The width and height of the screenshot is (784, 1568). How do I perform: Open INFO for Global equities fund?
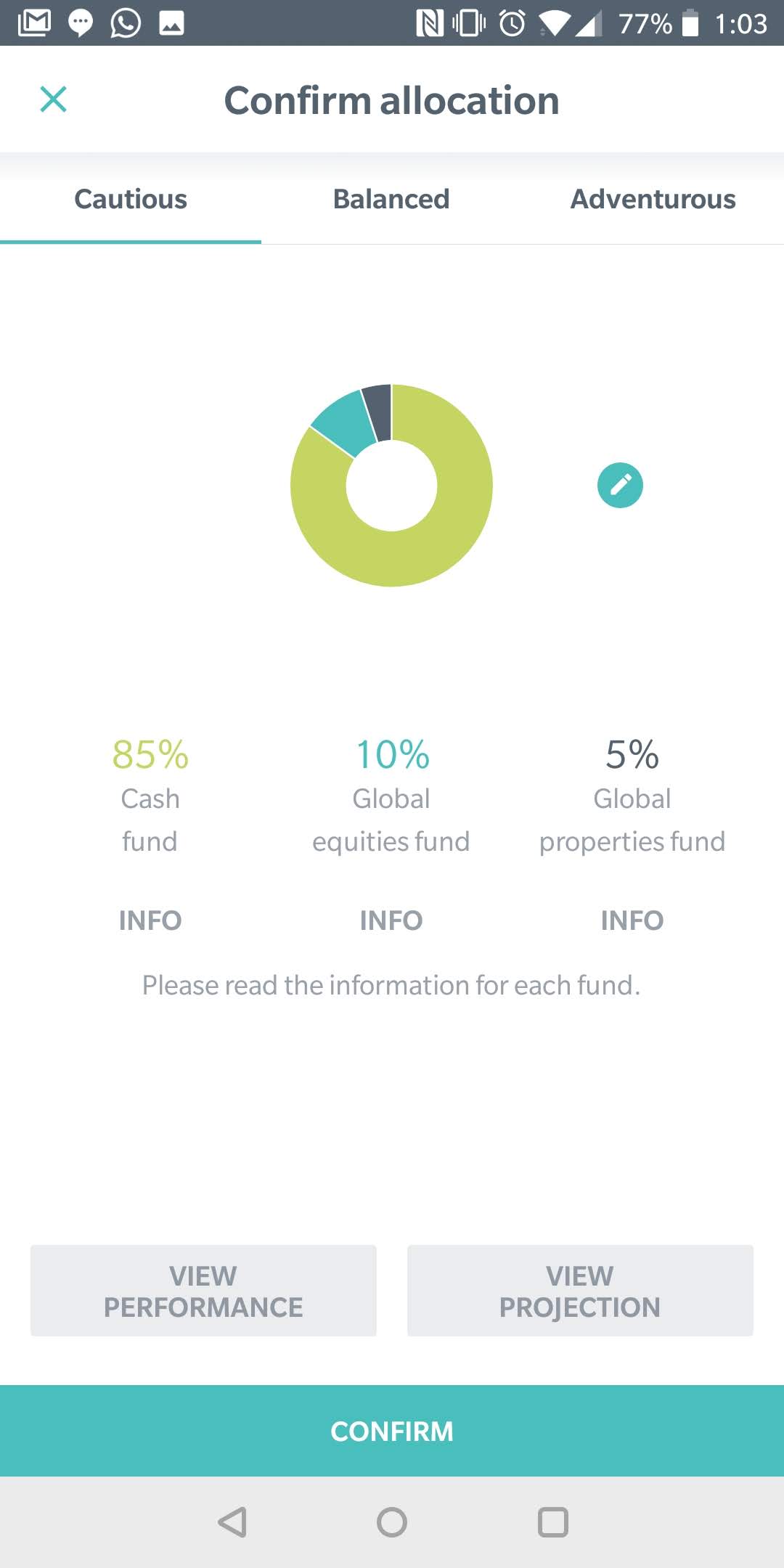pyautogui.click(x=391, y=920)
